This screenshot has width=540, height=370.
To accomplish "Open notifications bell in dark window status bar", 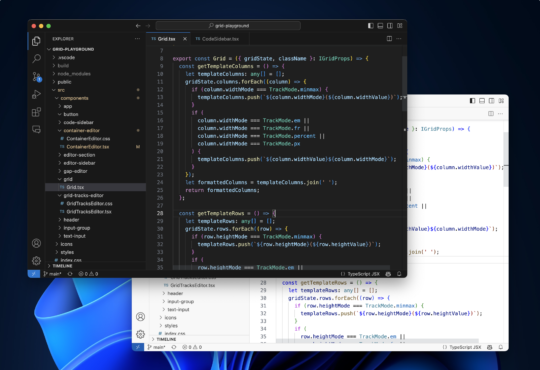I will pyautogui.click(x=399, y=274).
